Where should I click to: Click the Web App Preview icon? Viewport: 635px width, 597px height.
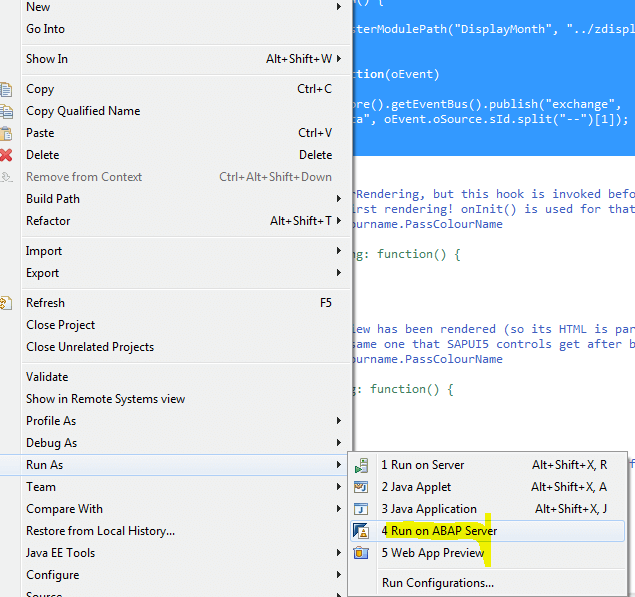tap(362, 553)
